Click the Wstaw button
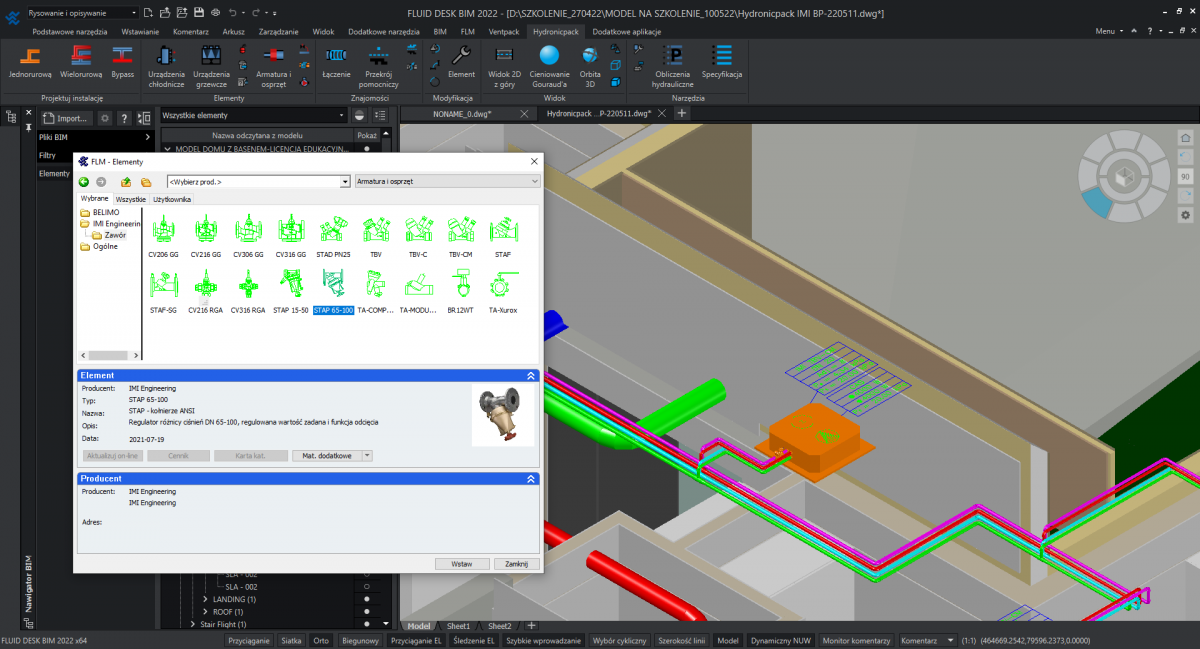Image resolution: width=1200 pixels, height=649 pixels. (462, 564)
